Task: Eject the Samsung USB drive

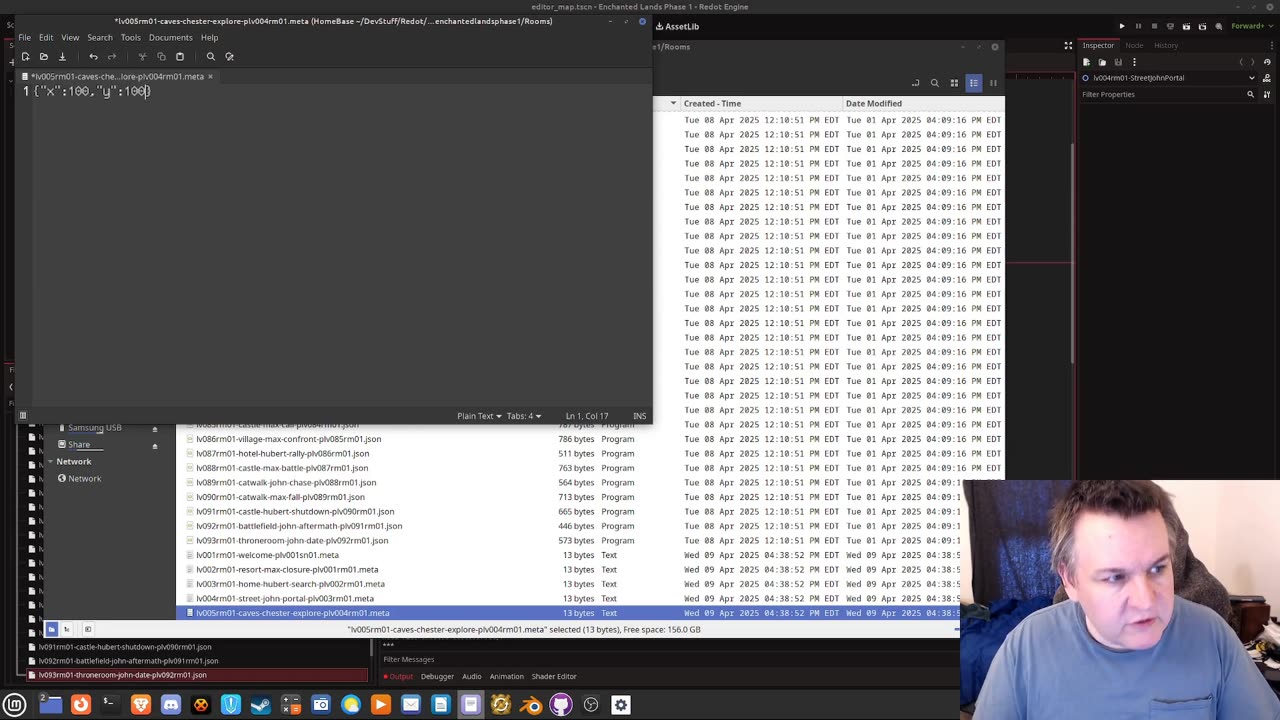Action: tap(154, 429)
